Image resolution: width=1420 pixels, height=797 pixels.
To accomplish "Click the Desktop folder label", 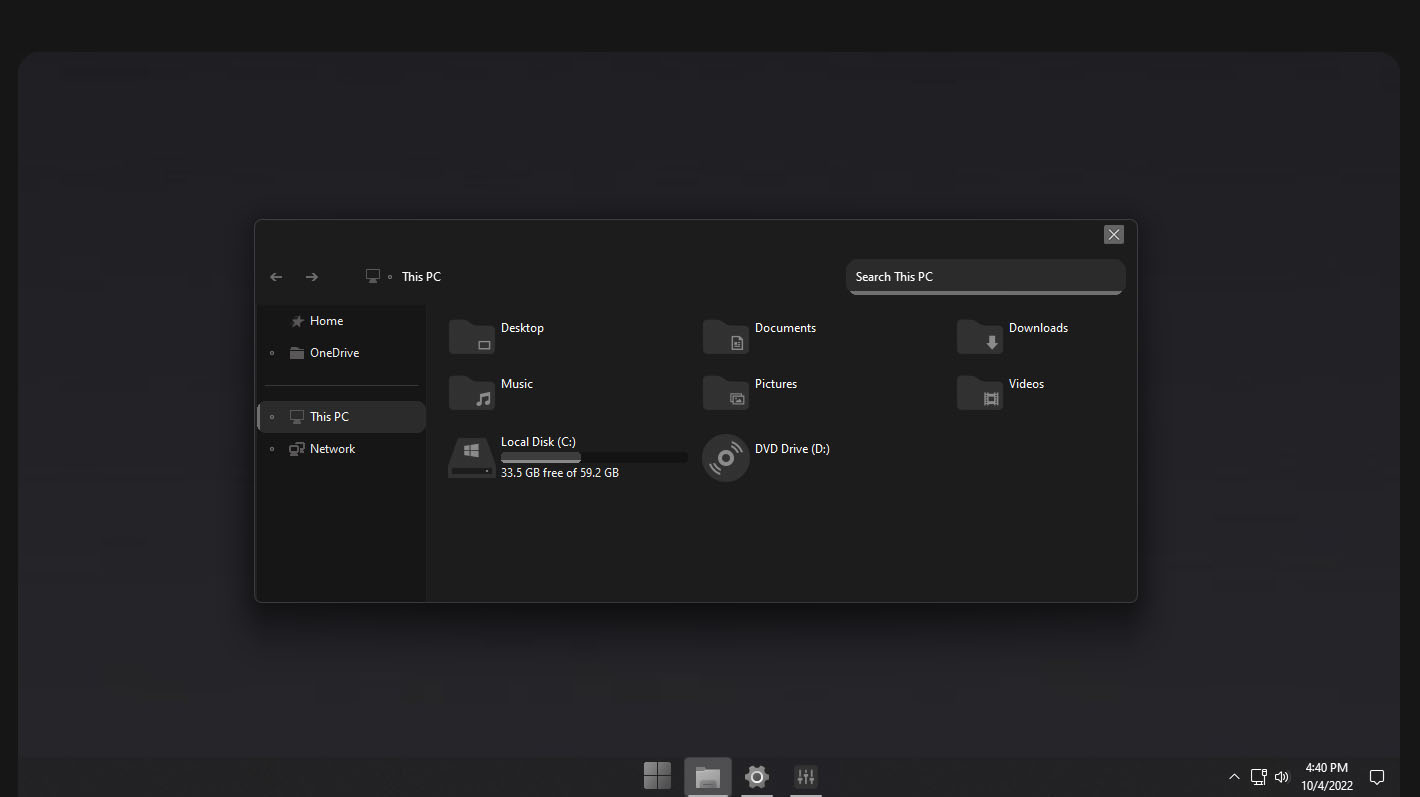I will coord(522,328).
